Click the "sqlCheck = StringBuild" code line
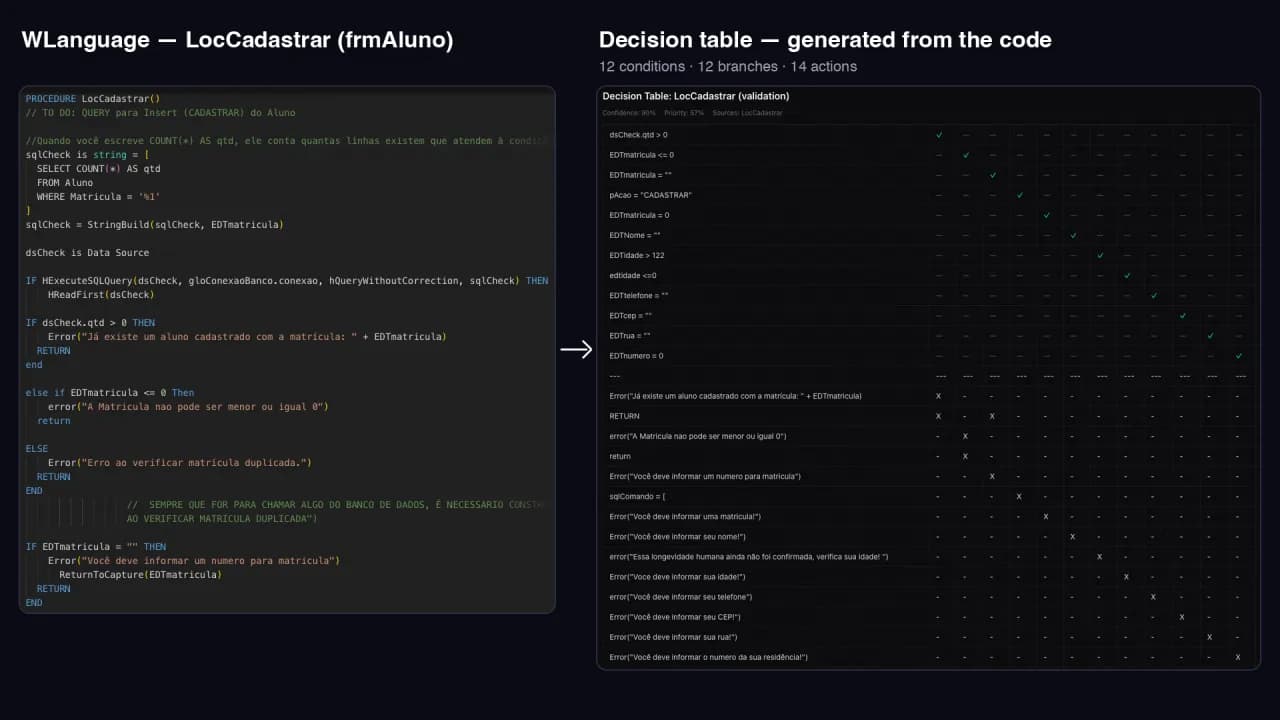Image resolution: width=1280 pixels, height=720 pixels. pyautogui.click(x=155, y=225)
